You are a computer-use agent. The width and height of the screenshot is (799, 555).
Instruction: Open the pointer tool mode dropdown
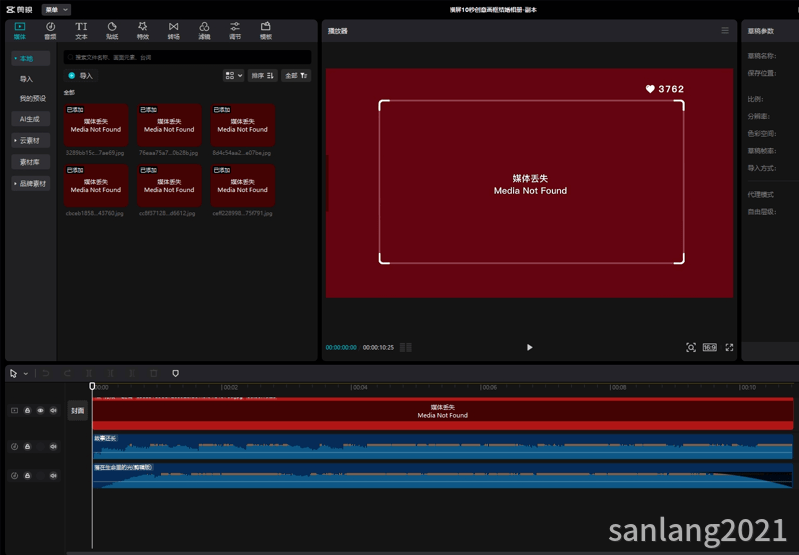[x=25, y=374]
